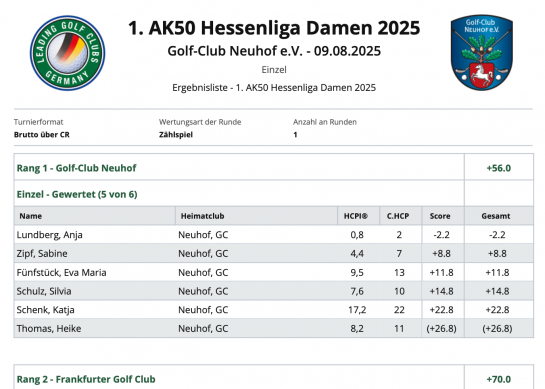Select player Fünfstück, Eva Maria
The width and height of the screenshot is (545, 389).
[61, 272]
